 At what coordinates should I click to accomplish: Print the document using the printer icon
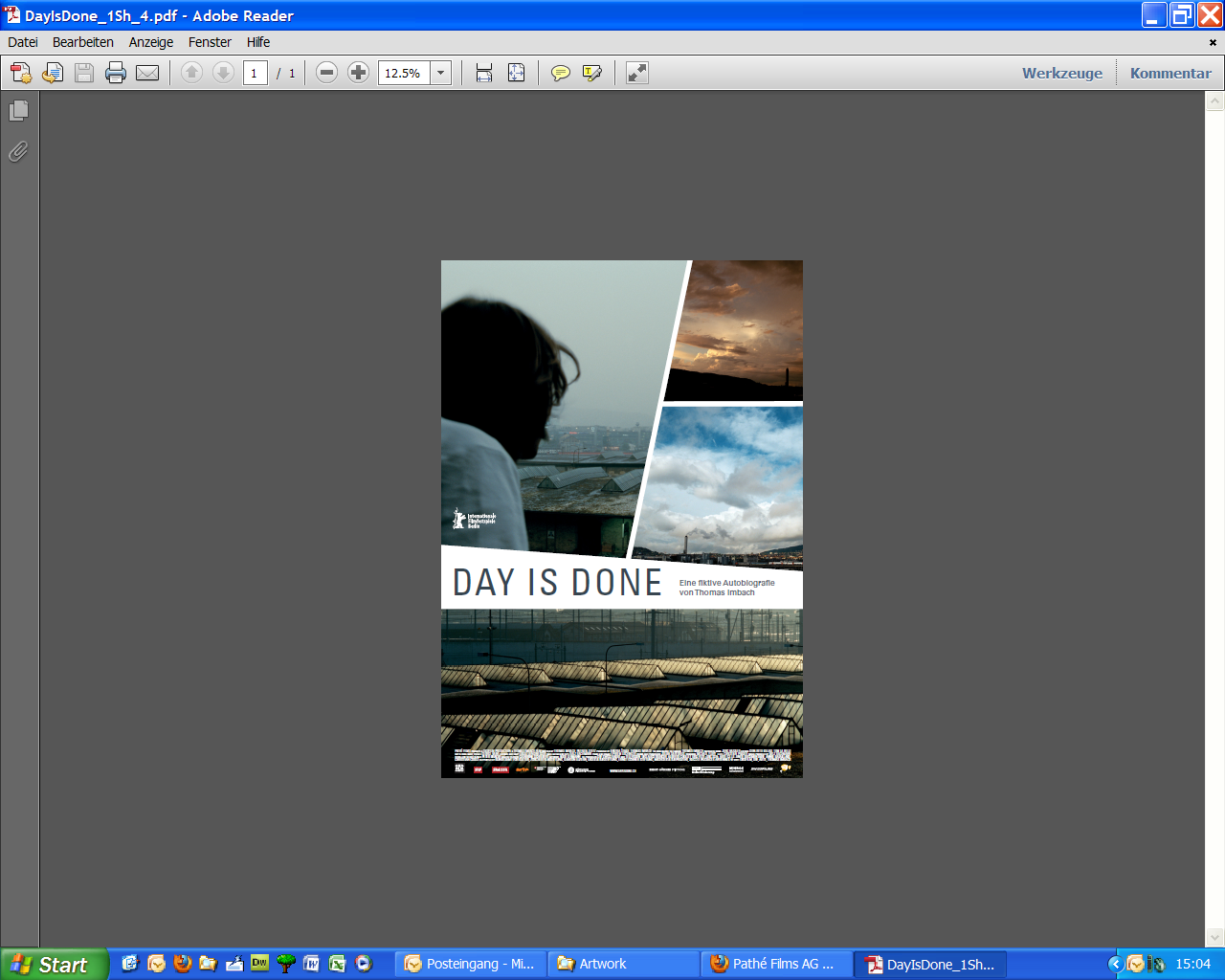[116, 73]
